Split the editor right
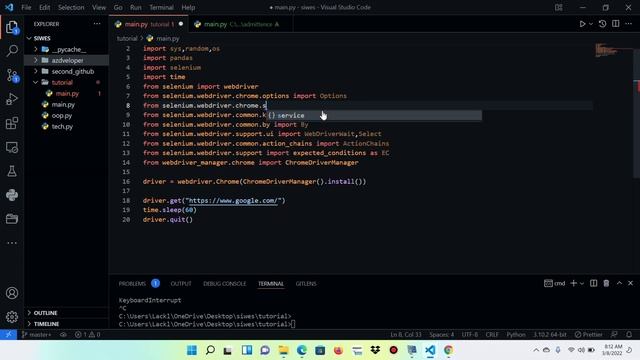 click(616, 24)
